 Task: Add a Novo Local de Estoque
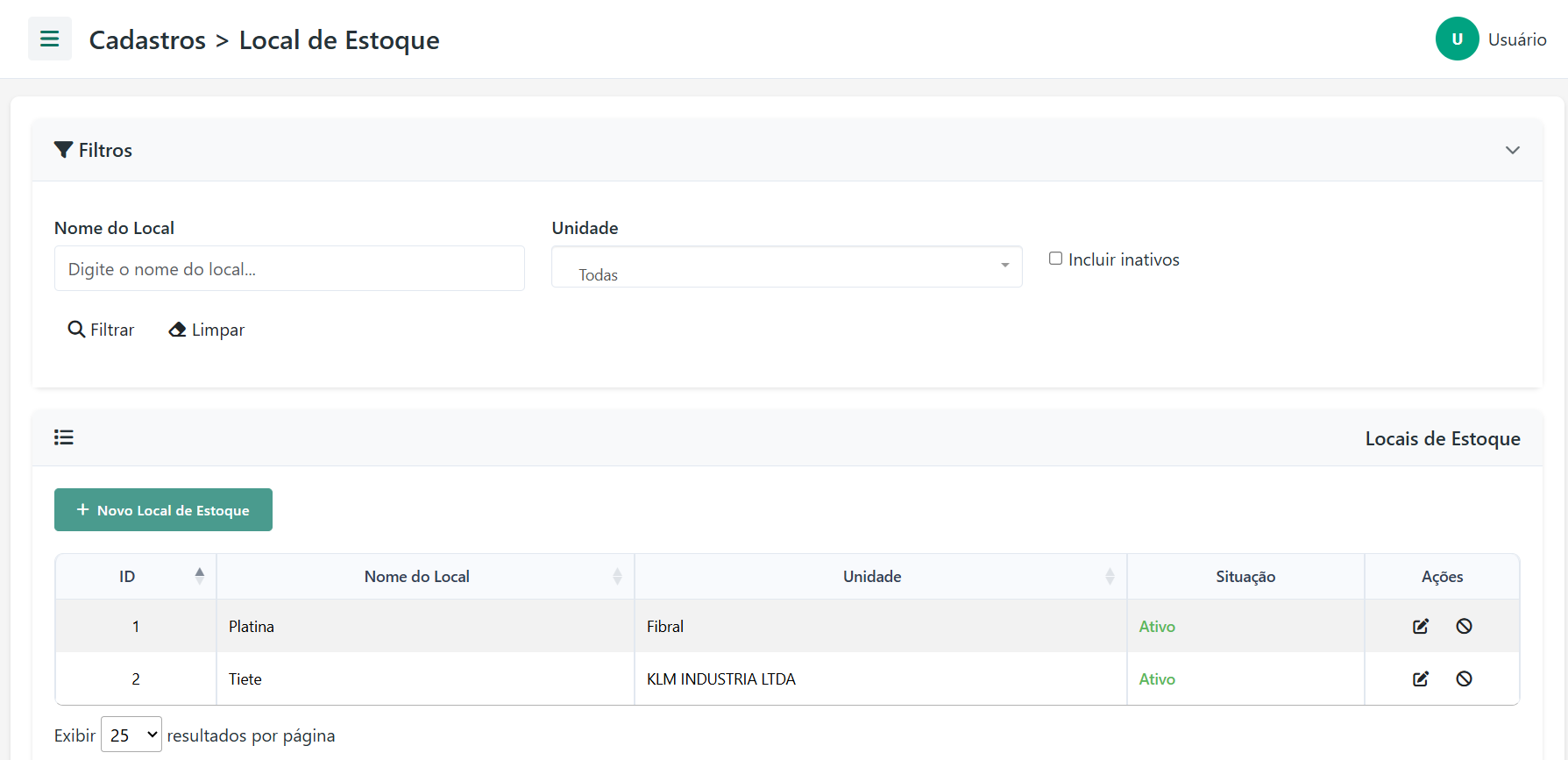pyautogui.click(x=163, y=510)
